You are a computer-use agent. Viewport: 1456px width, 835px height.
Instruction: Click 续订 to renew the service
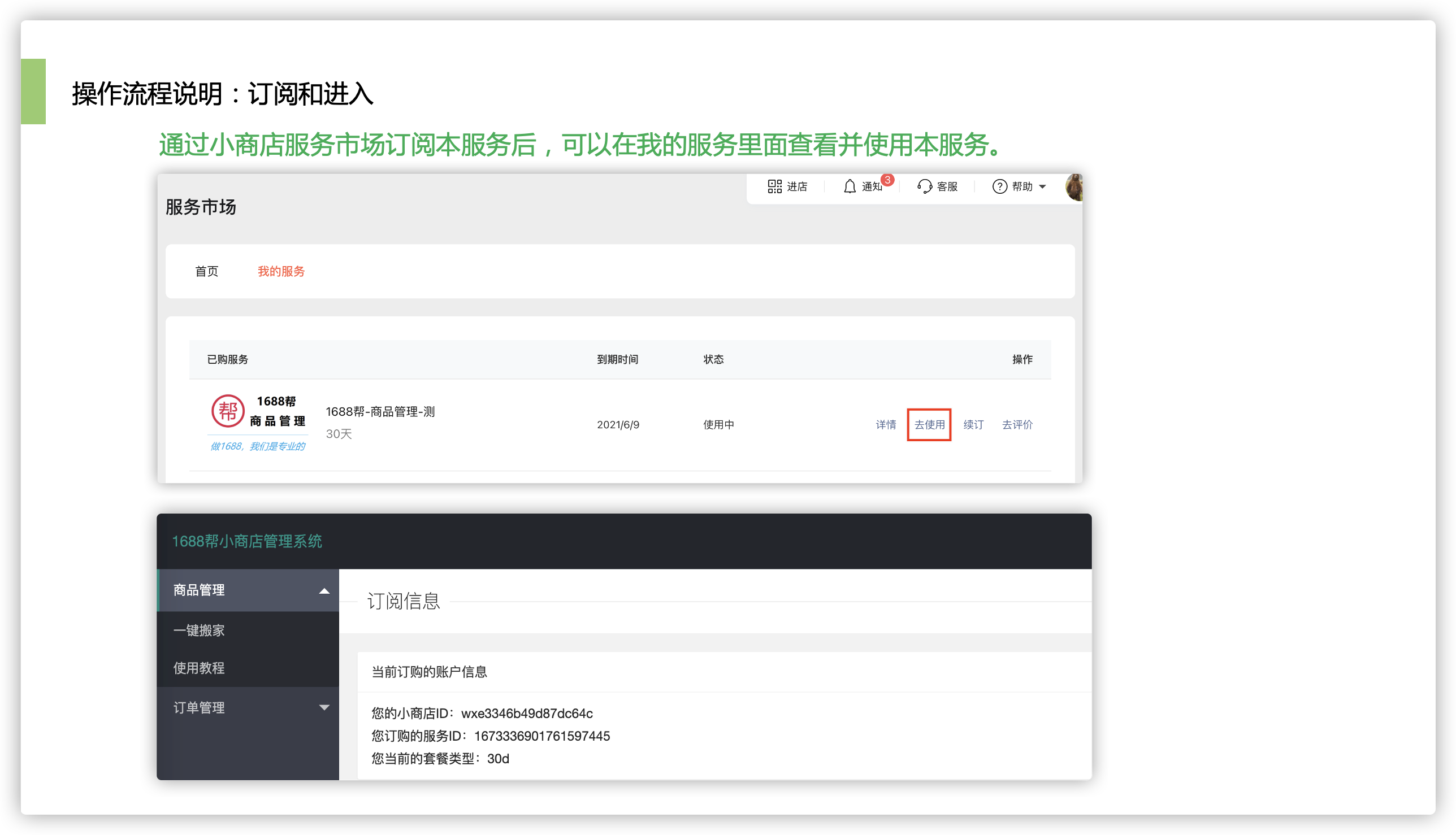[973, 424]
